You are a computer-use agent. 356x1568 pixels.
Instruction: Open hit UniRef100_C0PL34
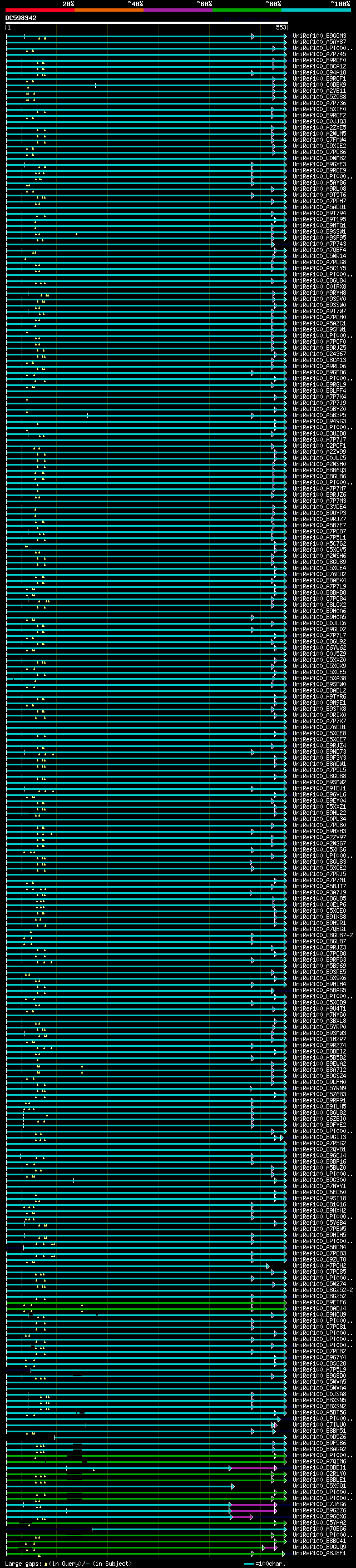coord(319,819)
